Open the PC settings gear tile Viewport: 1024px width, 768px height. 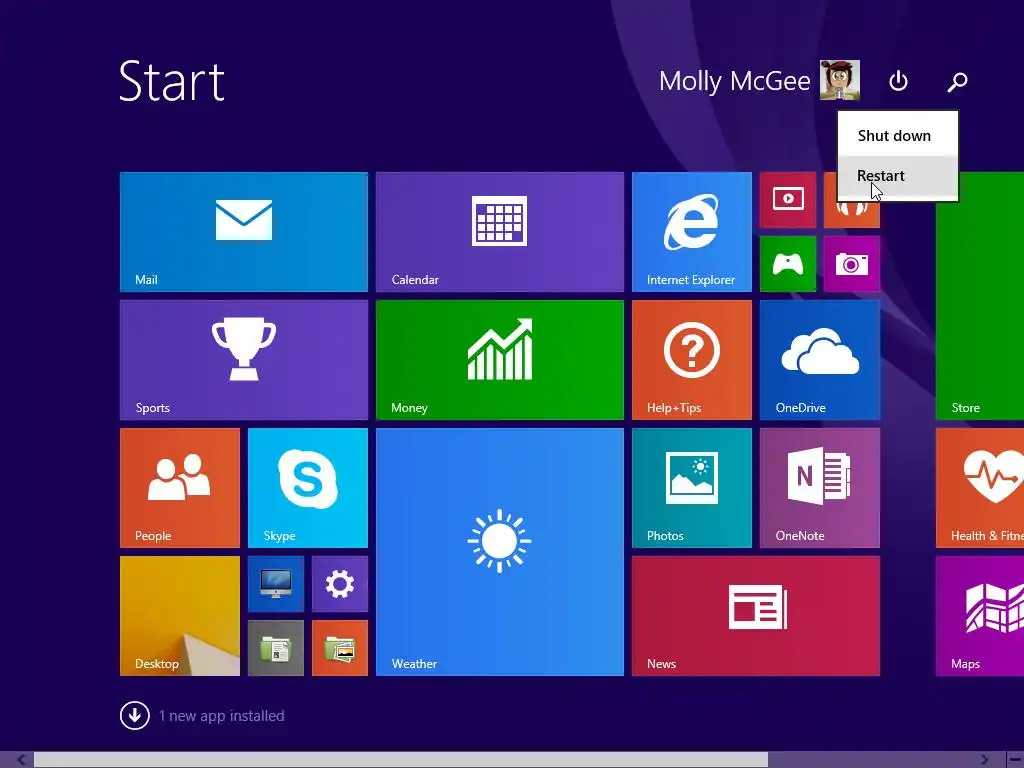(x=340, y=584)
